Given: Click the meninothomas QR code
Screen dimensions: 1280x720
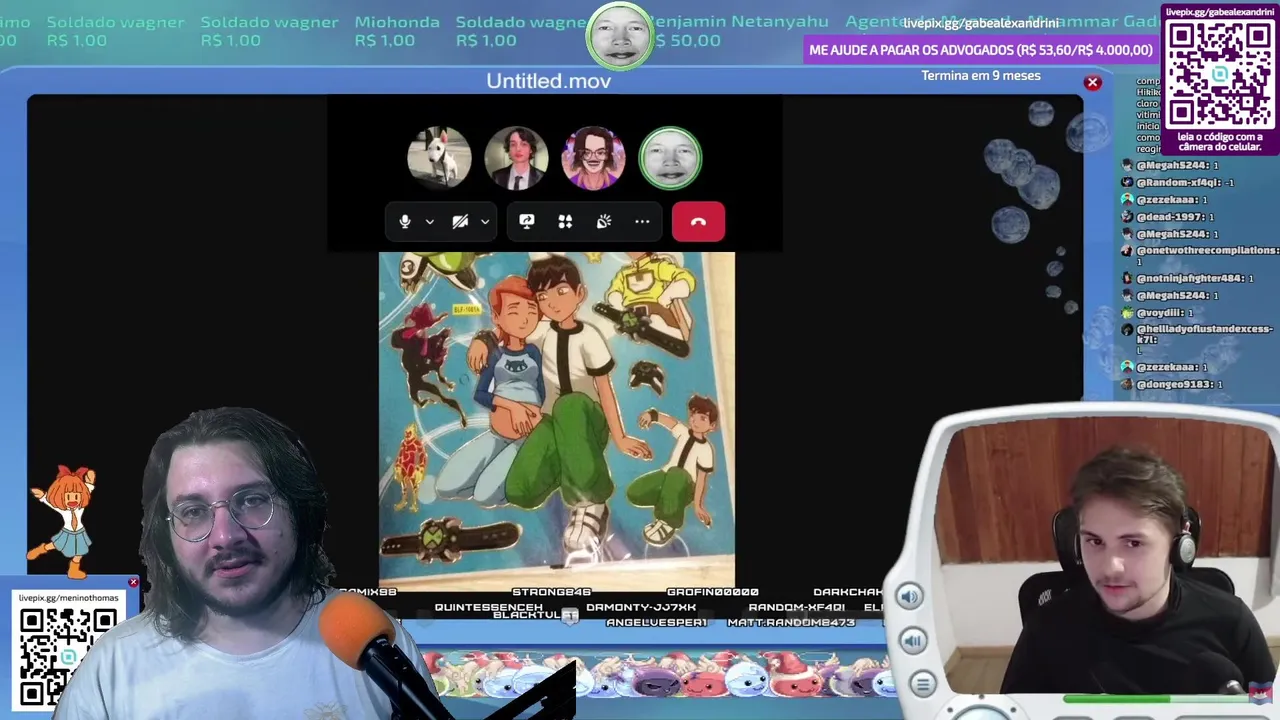Looking at the screenshot, I should 68,656.
